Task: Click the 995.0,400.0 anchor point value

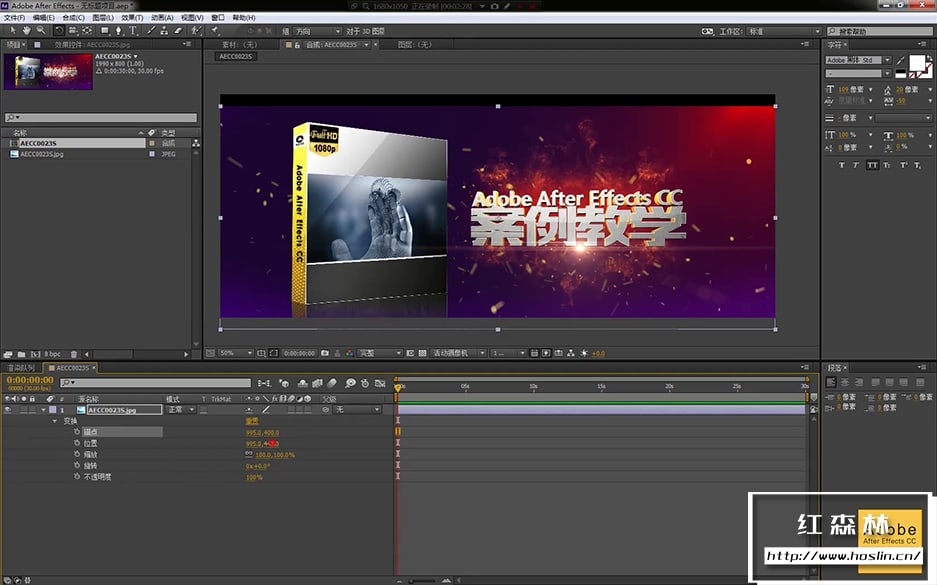Action: tap(262, 433)
